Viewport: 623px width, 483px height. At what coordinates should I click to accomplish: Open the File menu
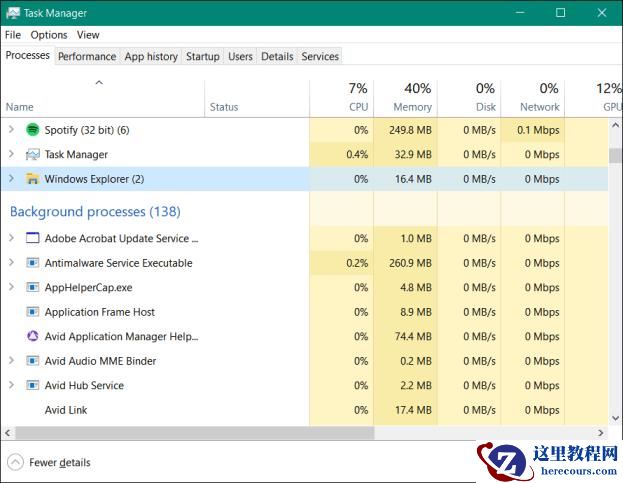click(13, 35)
